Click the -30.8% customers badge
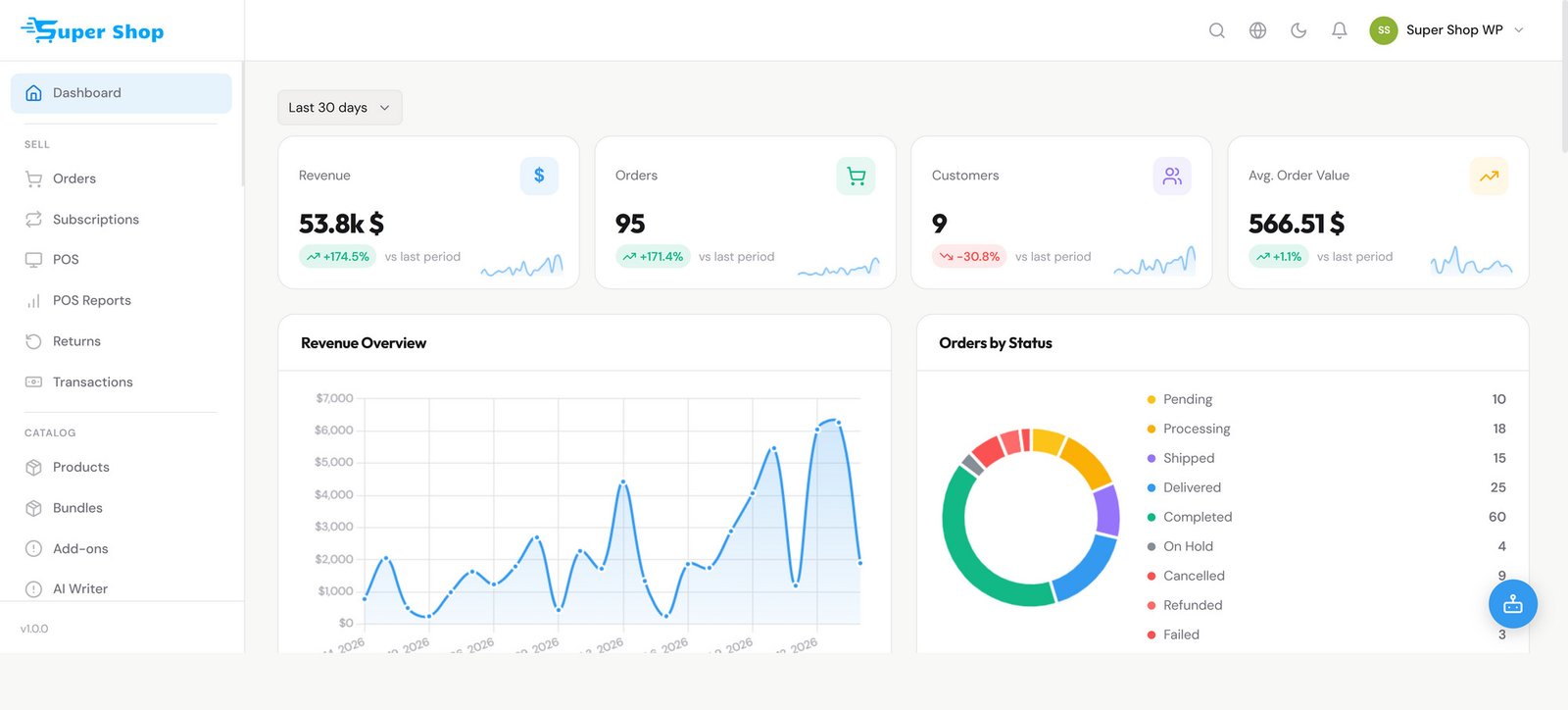Image resolution: width=1568 pixels, height=710 pixels. coord(969,257)
